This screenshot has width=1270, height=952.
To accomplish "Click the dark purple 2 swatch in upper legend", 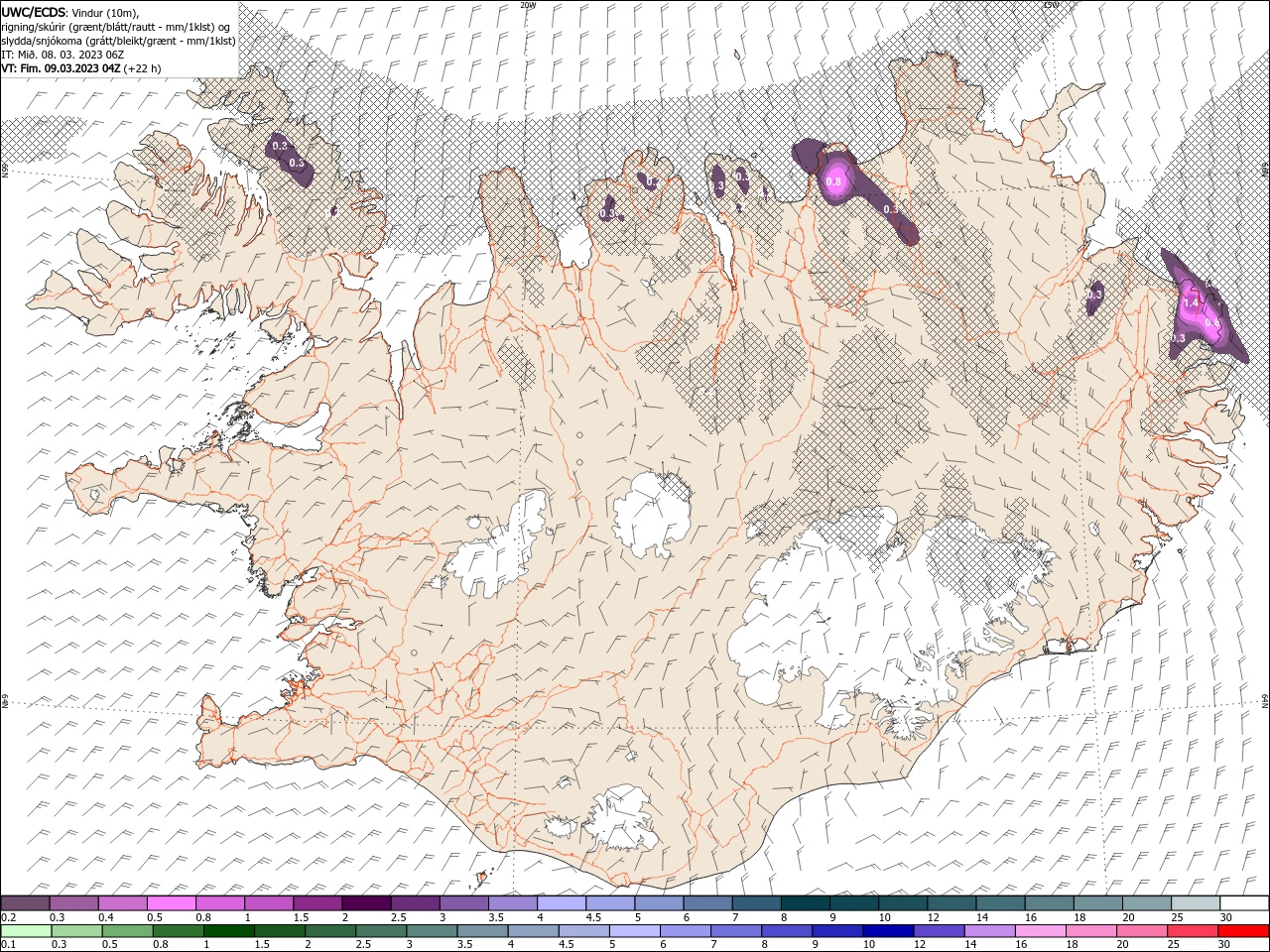I will tap(366, 903).
